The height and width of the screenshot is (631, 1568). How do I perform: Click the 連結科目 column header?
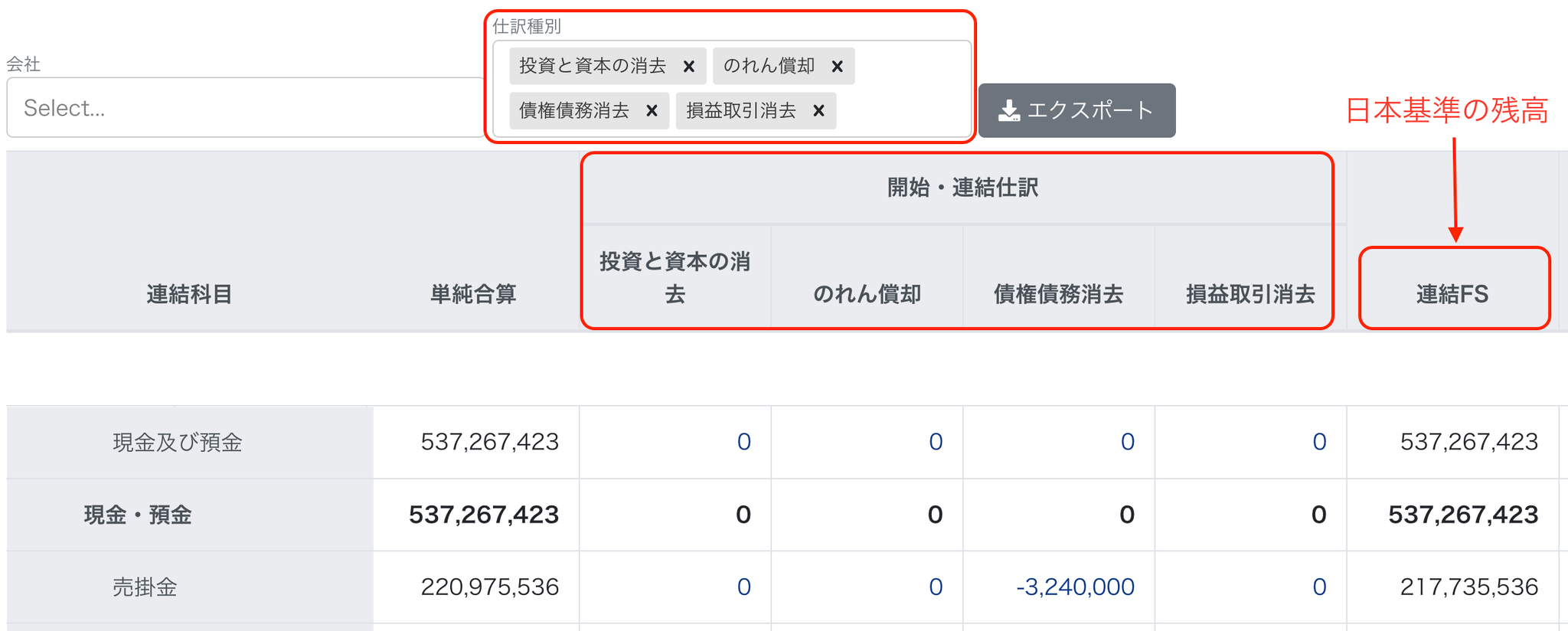click(189, 294)
